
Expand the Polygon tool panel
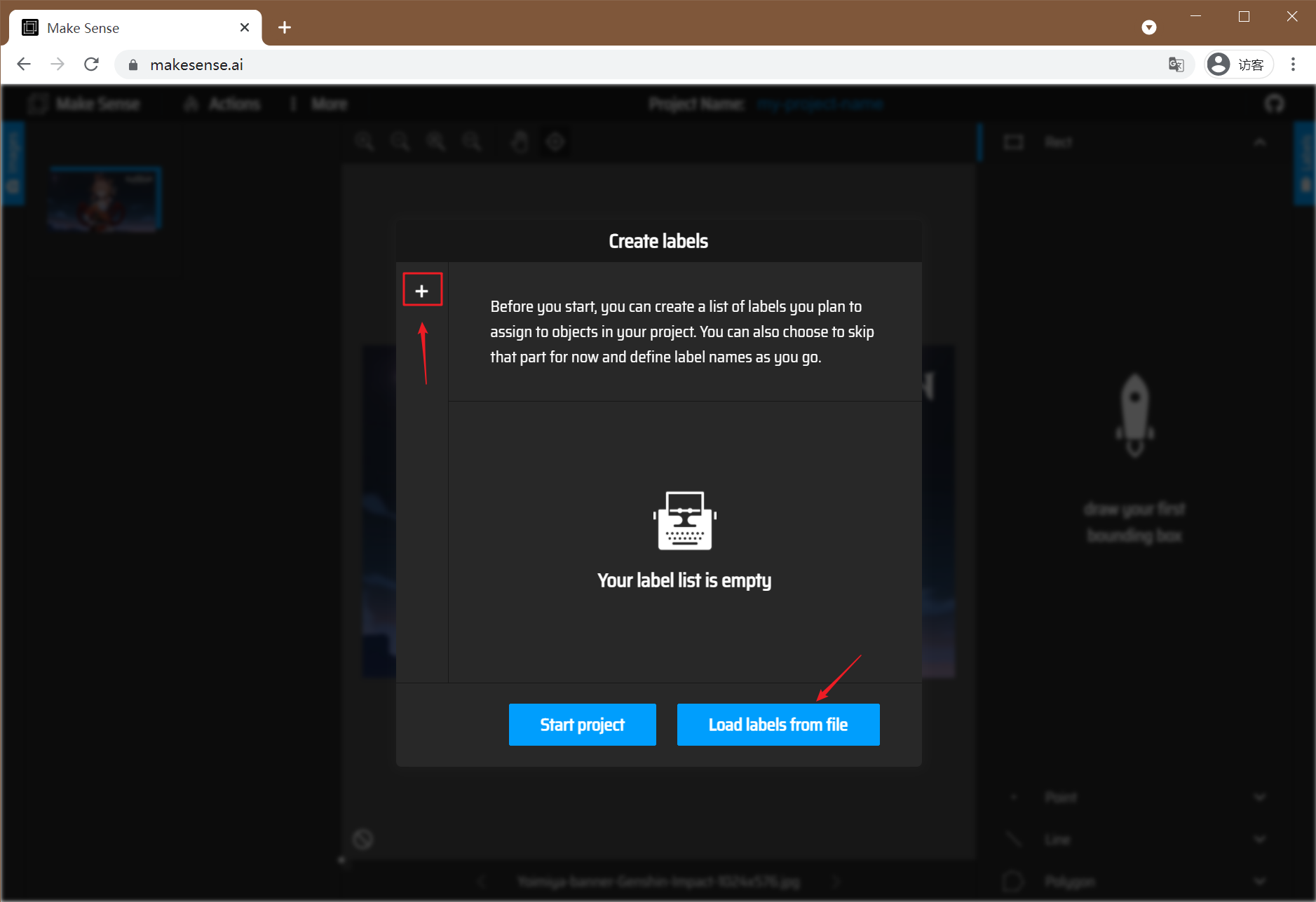[x=1260, y=881]
